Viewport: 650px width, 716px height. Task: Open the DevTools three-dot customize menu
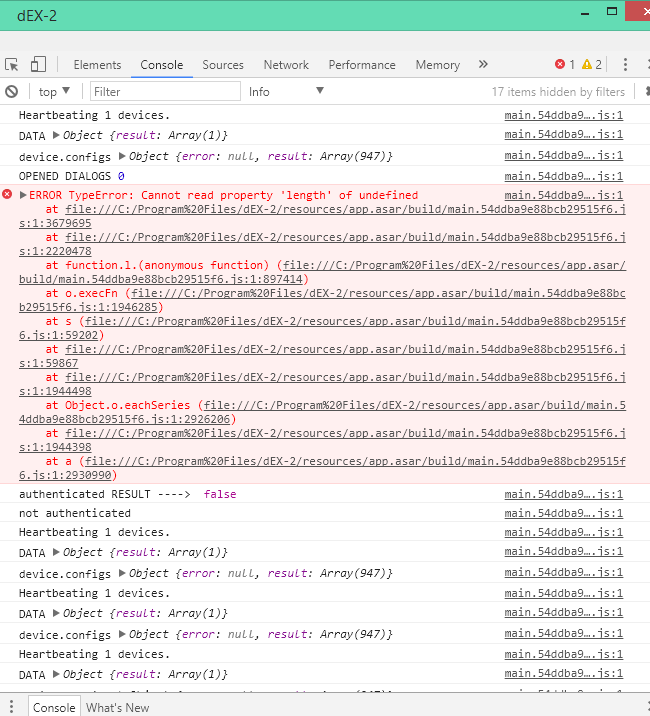click(x=626, y=64)
